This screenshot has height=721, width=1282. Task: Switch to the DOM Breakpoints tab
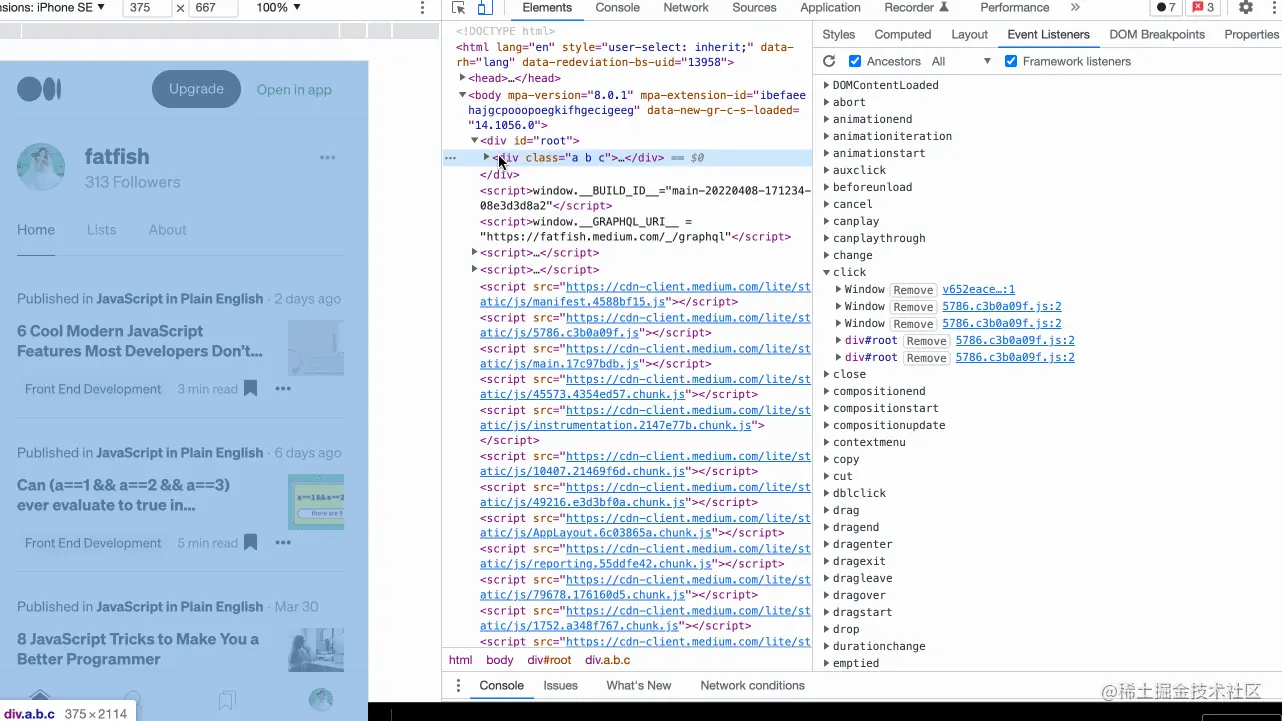1157,34
